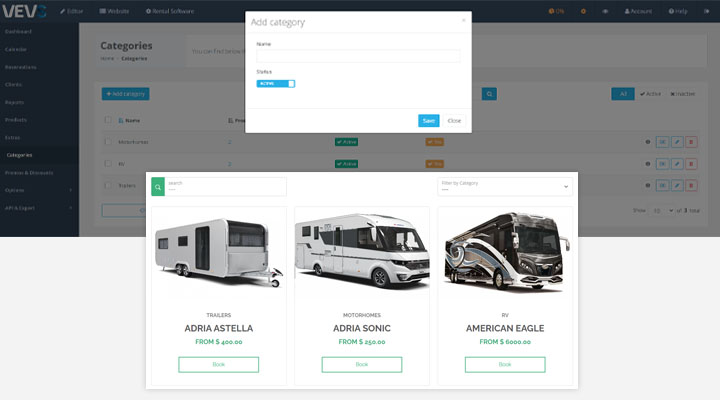Open the Filter by Category dropdown
Screen dimensions: 720x400
tap(505, 186)
